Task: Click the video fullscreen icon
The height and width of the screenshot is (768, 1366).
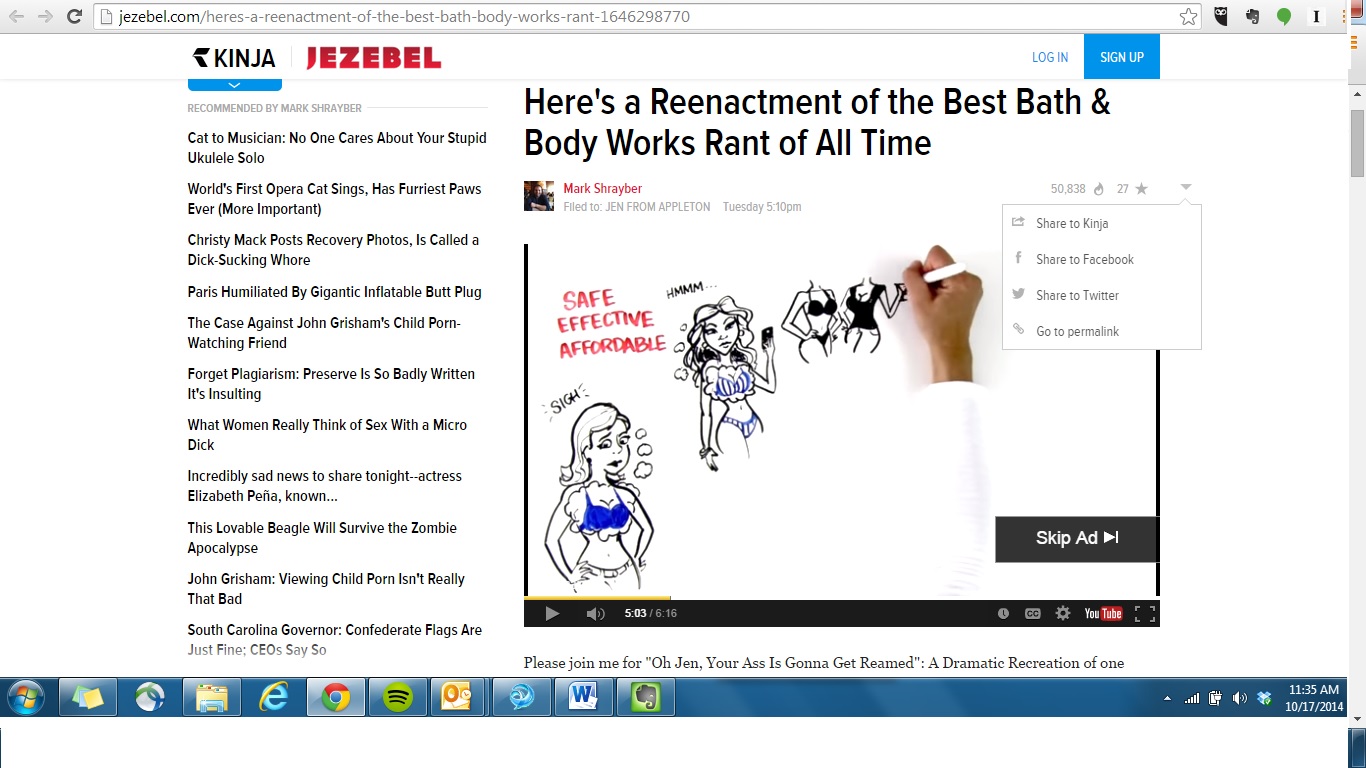Action: coord(1144,613)
